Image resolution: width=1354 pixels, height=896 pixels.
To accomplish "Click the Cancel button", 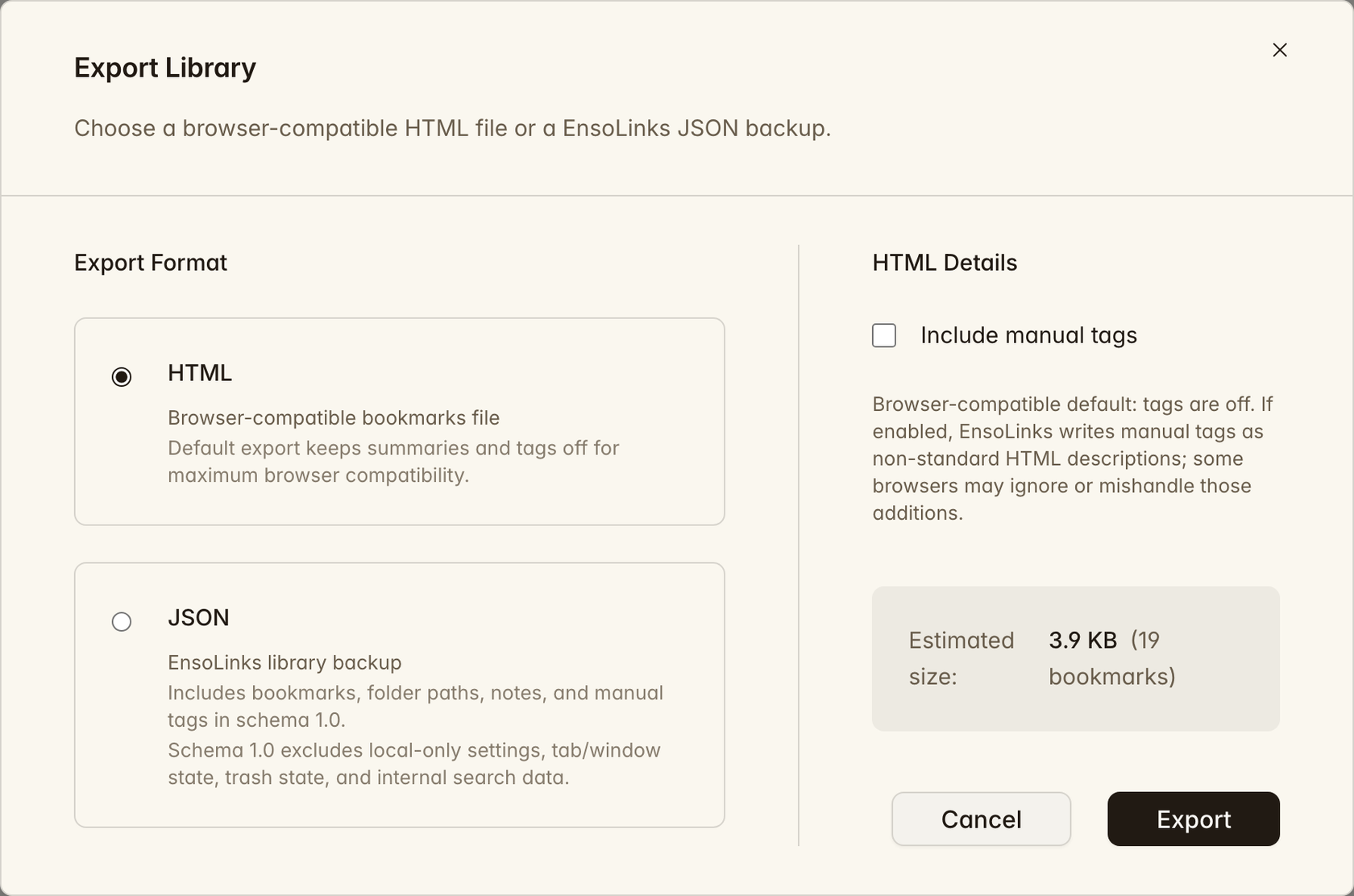I will click(x=981, y=819).
